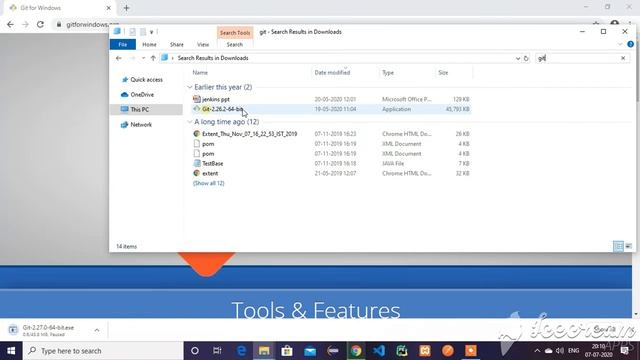Screen dimensions: 640x360
Task: Open File Explorer taskbar icon
Action: 264,351
